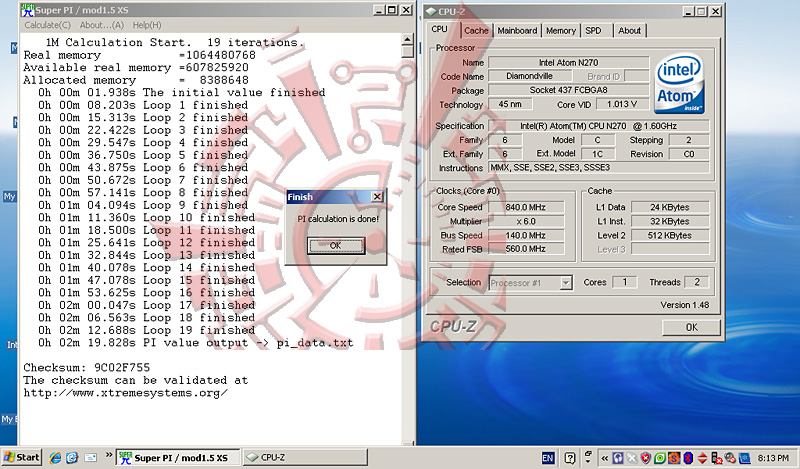Switch to the Mainboard tab in CPU-Z
Screen dimensions: 800x469
click(x=517, y=31)
